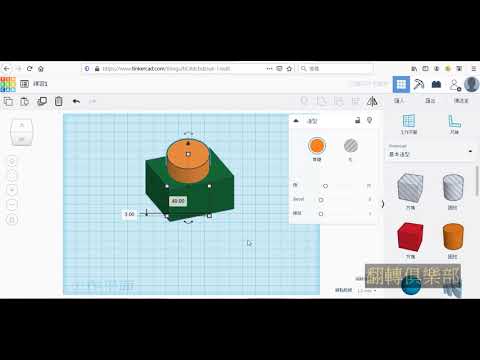Click the Mirror tool icon
480x360 pixels.
[372, 101]
